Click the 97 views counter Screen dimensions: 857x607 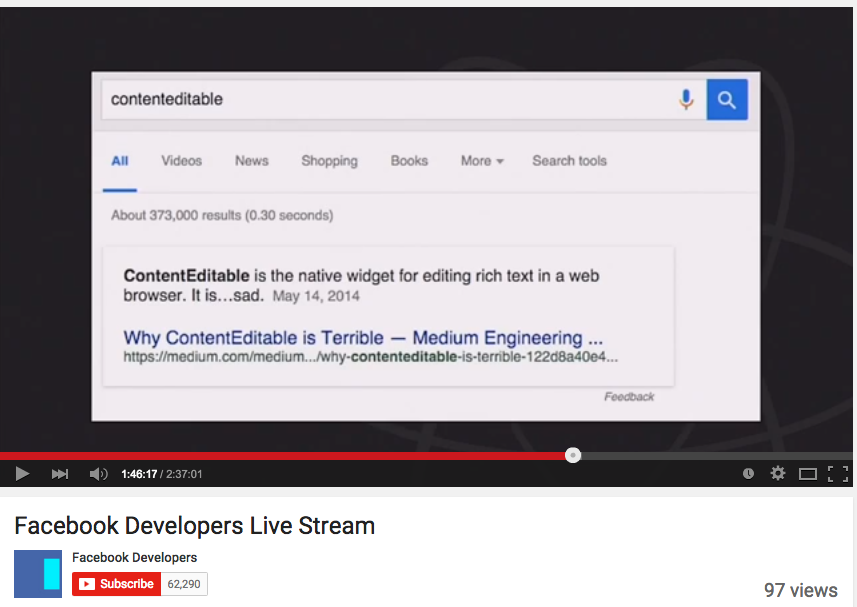pos(801,590)
